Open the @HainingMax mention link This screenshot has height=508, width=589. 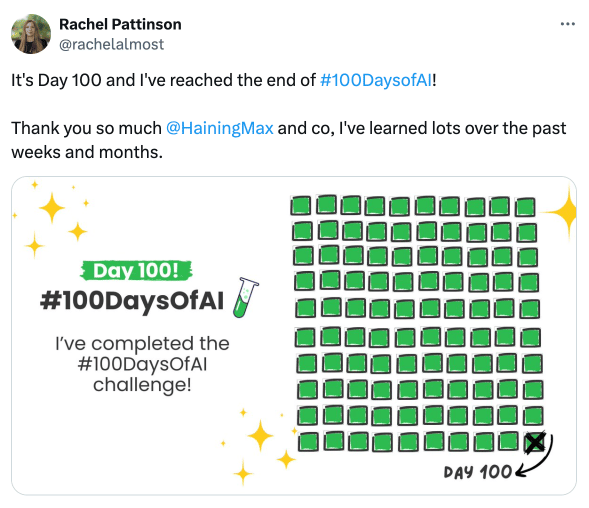[219, 128]
